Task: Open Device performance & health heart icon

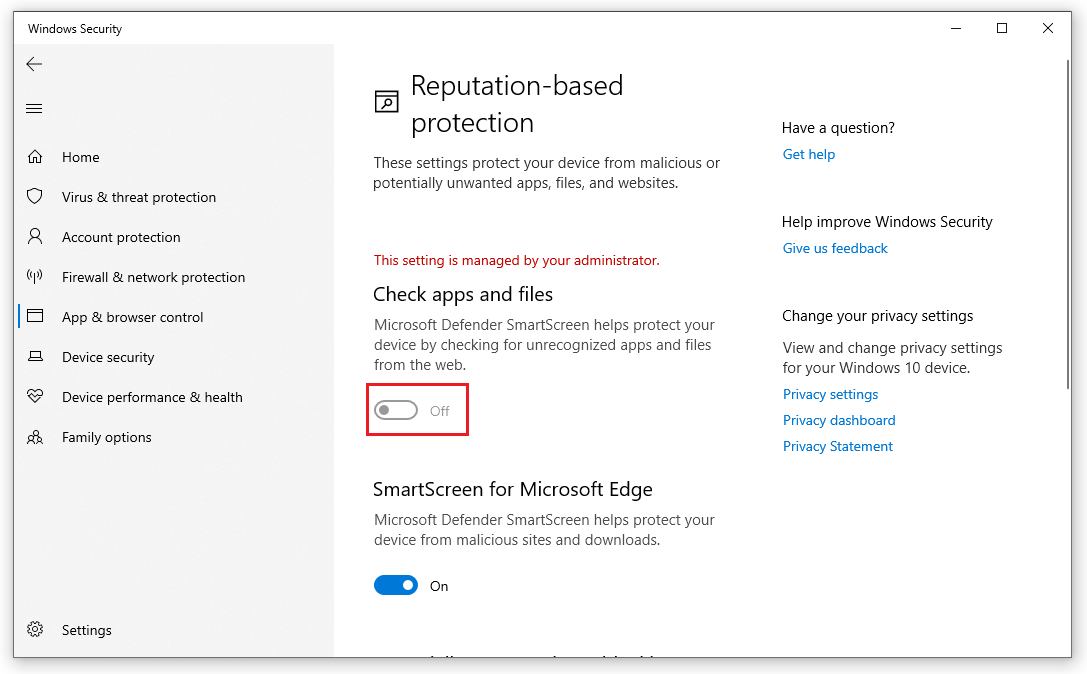Action: coord(34,397)
